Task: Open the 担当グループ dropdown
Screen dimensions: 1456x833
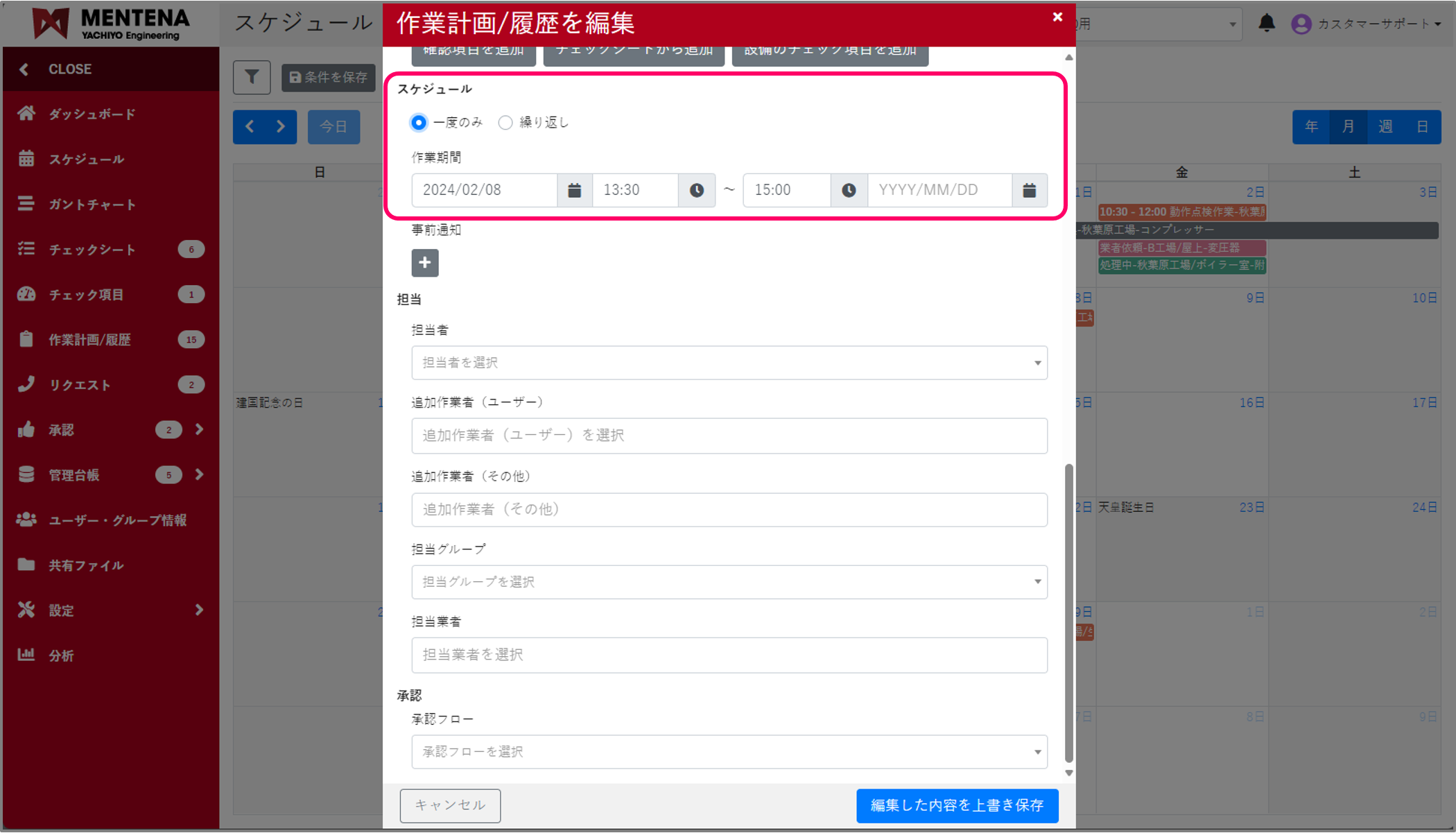Action: click(729, 582)
